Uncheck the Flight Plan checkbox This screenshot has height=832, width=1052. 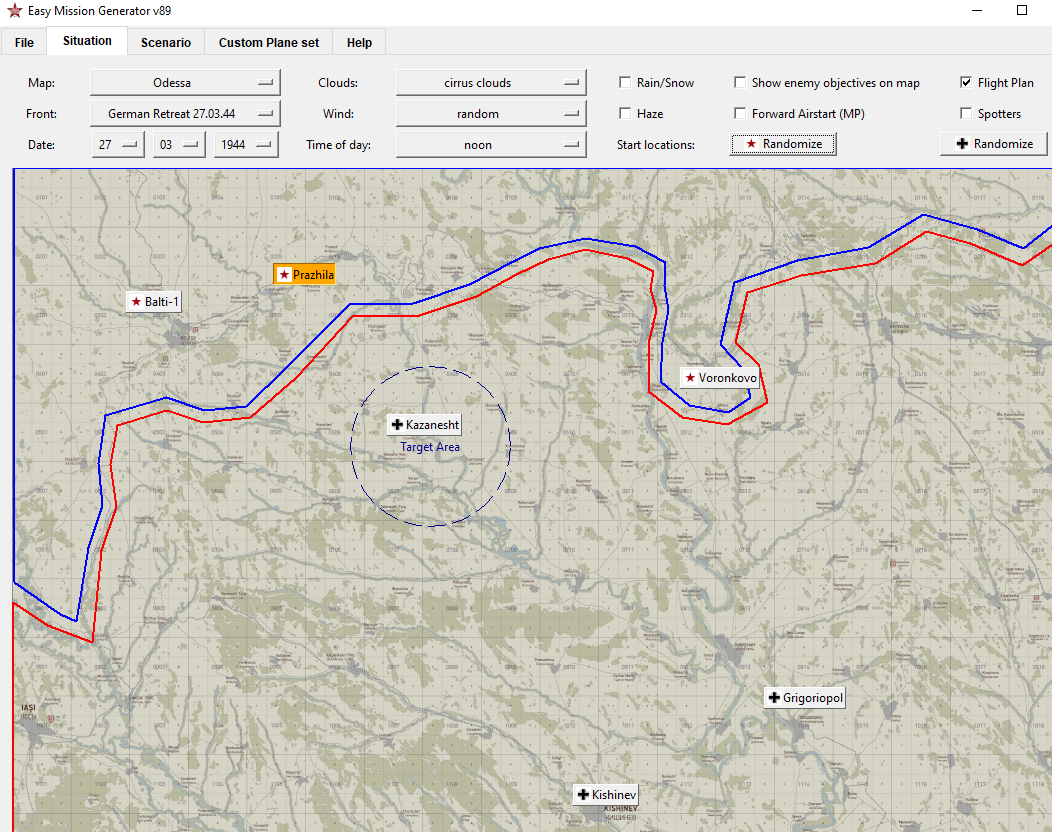[x=965, y=82]
